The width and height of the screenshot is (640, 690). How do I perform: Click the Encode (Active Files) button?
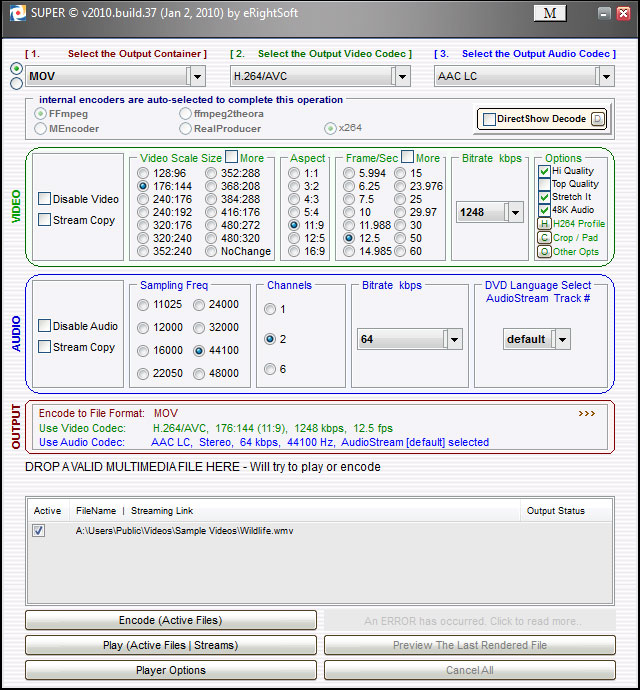tap(170, 621)
